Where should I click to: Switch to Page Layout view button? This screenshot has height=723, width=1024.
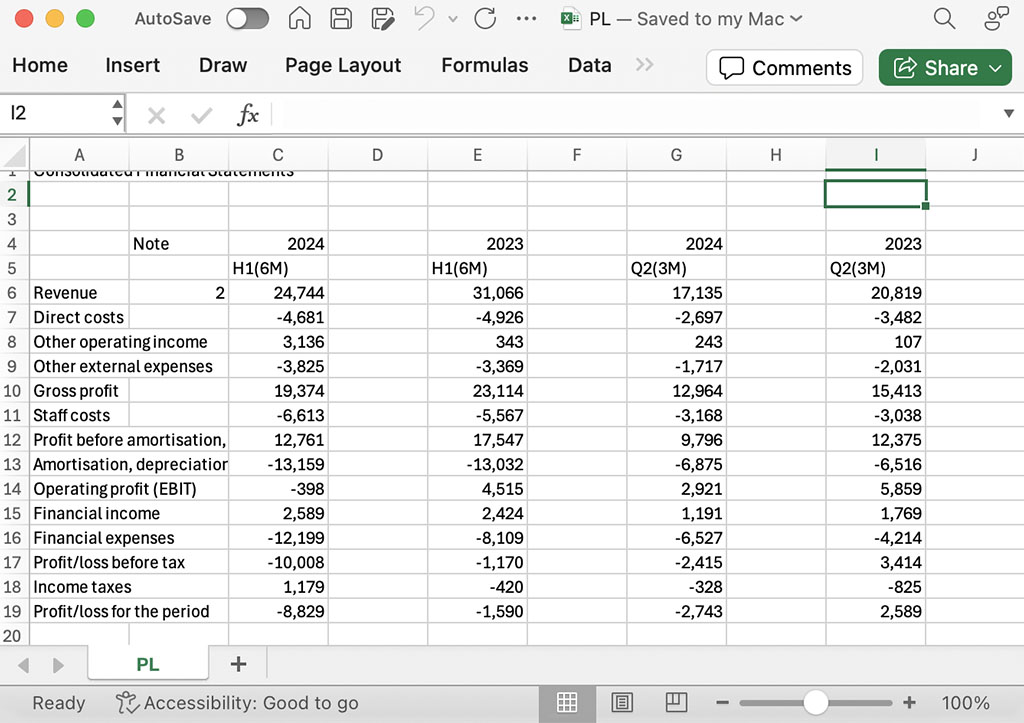(622, 702)
